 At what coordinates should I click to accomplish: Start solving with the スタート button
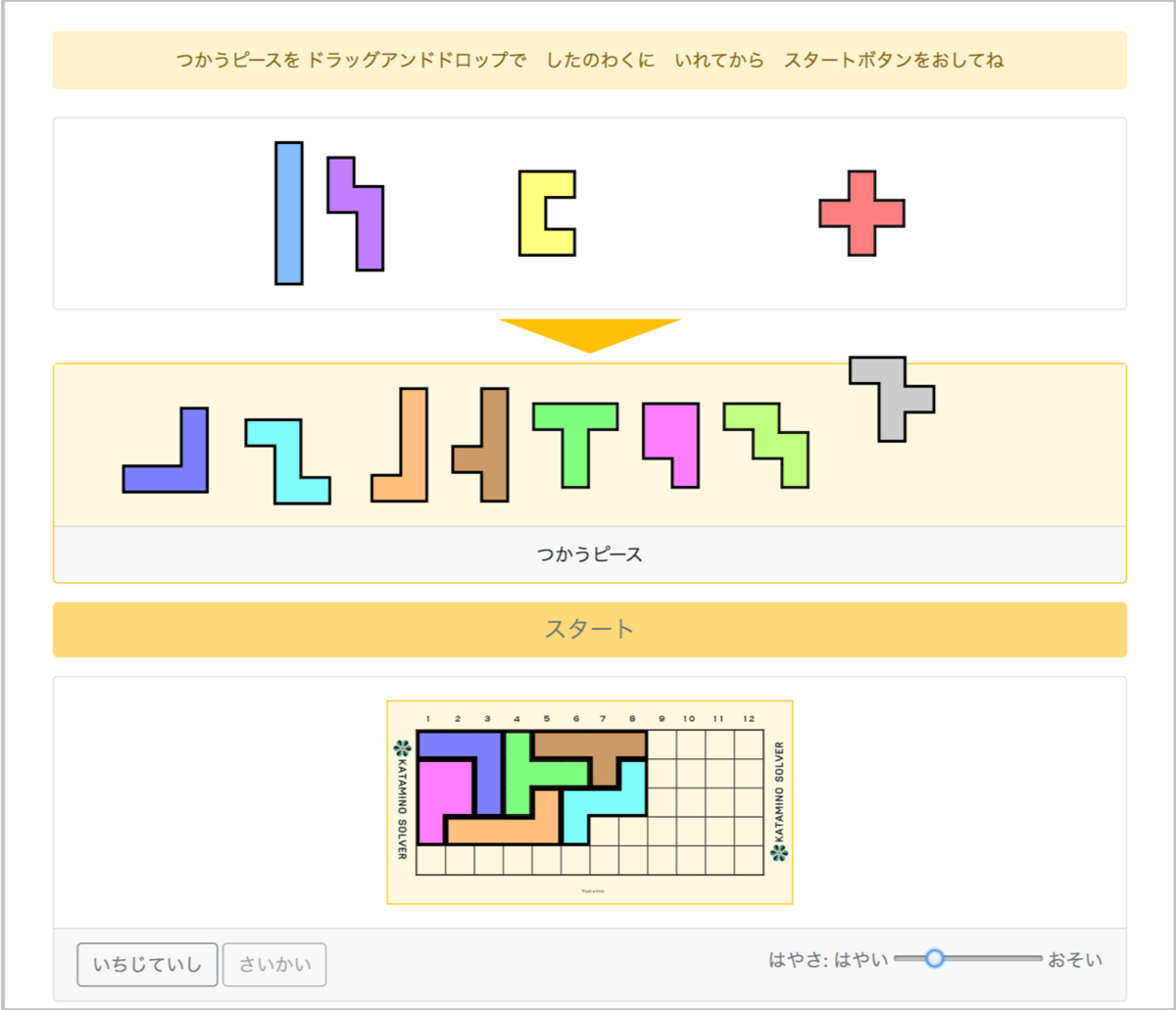coord(590,629)
